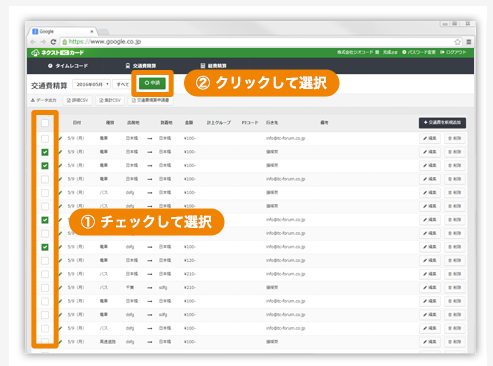The width and height of the screenshot is (493, 366).
Task: Check the box for the ¥120 row
Action: [x=45, y=261]
